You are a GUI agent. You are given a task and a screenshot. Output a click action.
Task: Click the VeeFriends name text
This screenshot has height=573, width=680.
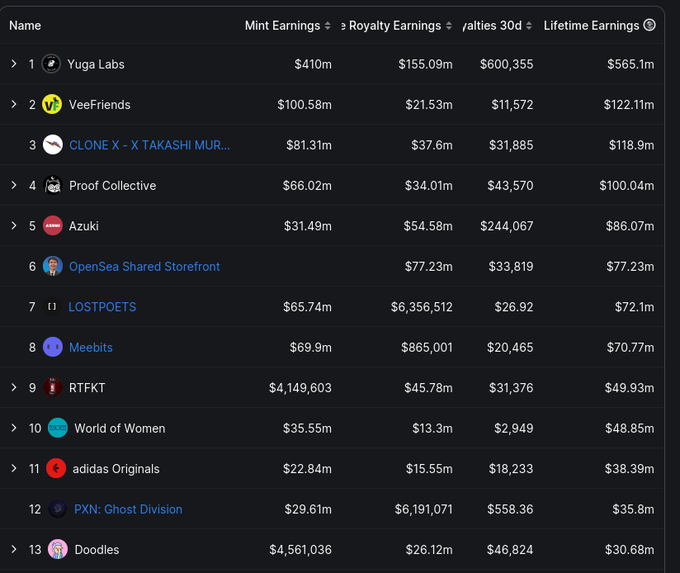point(99,105)
